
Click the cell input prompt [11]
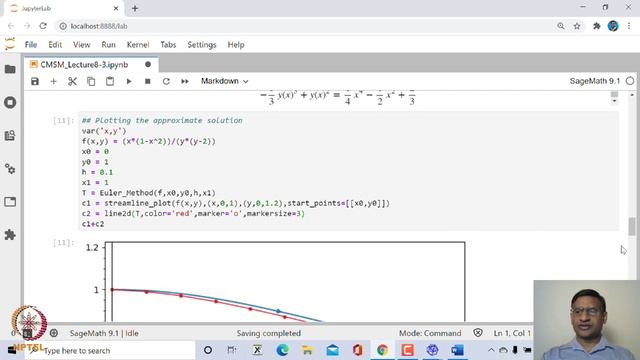64,120
